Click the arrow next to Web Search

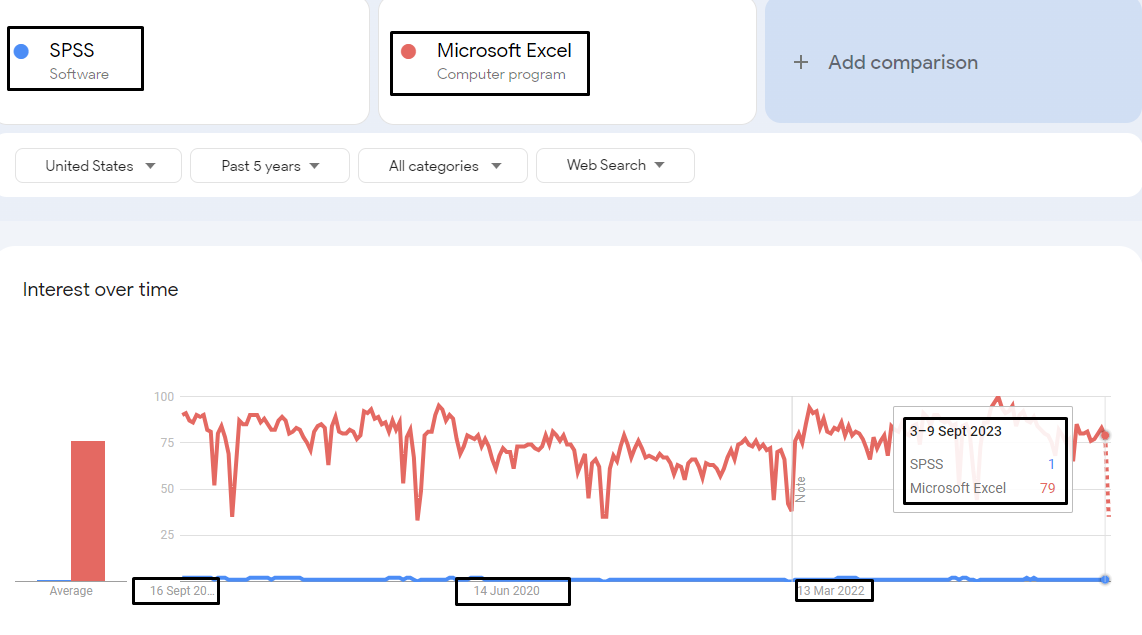[x=659, y=165]
